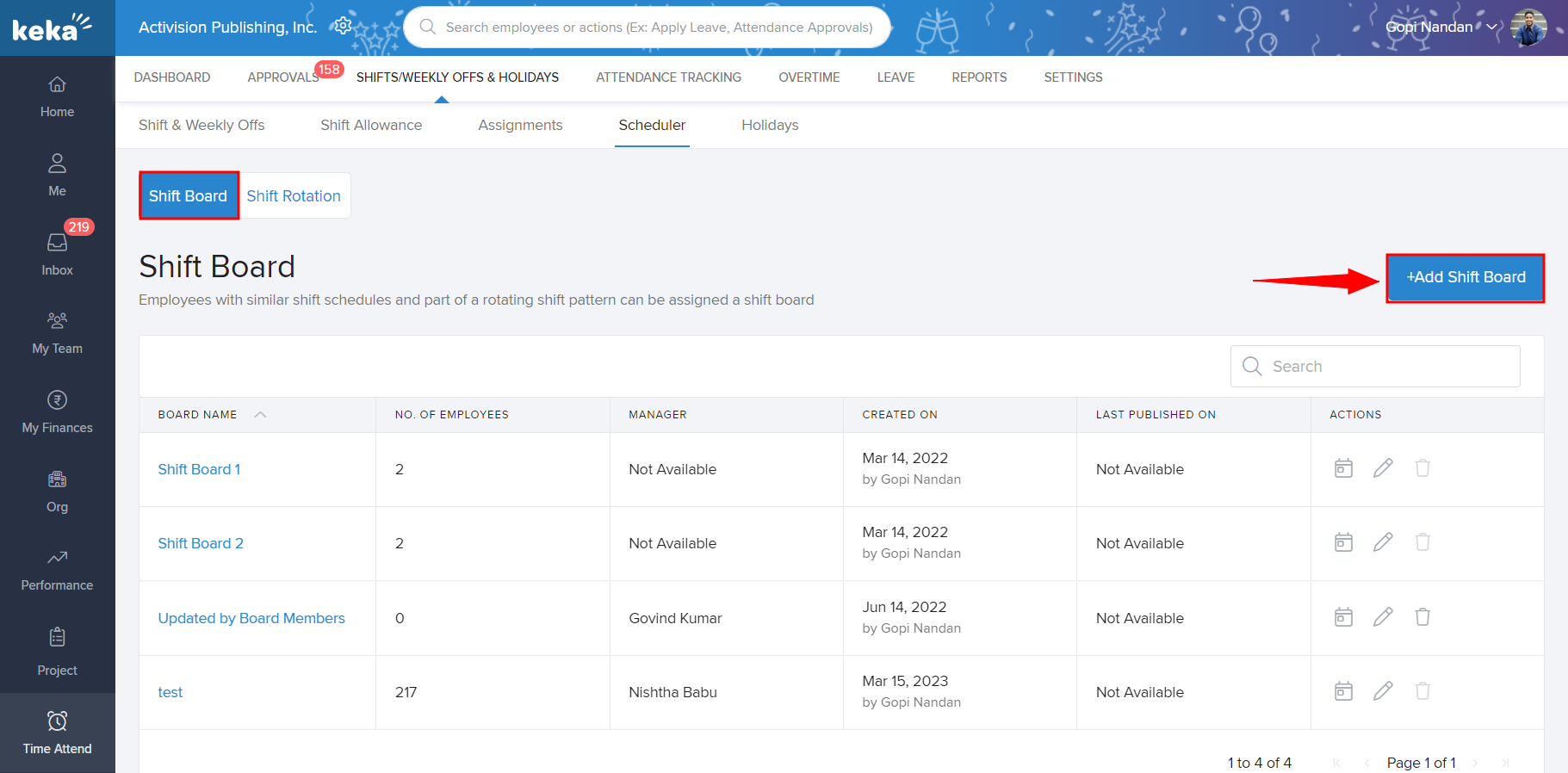Switch to the Assignments tab

[x=520, y=125]
